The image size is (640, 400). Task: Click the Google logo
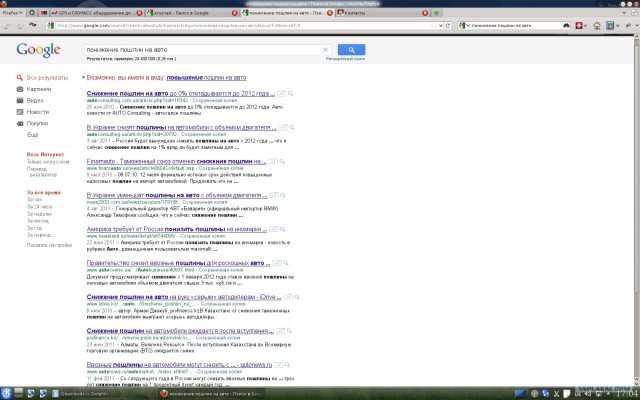pyautogui.click(x=38, y=50)
